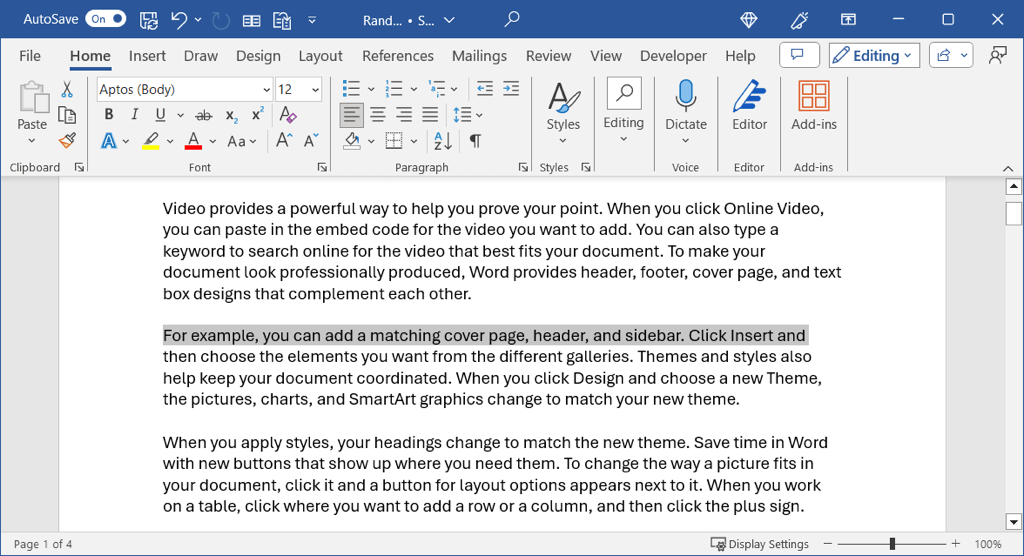Apply strikethrough formatting

(204, 115)
